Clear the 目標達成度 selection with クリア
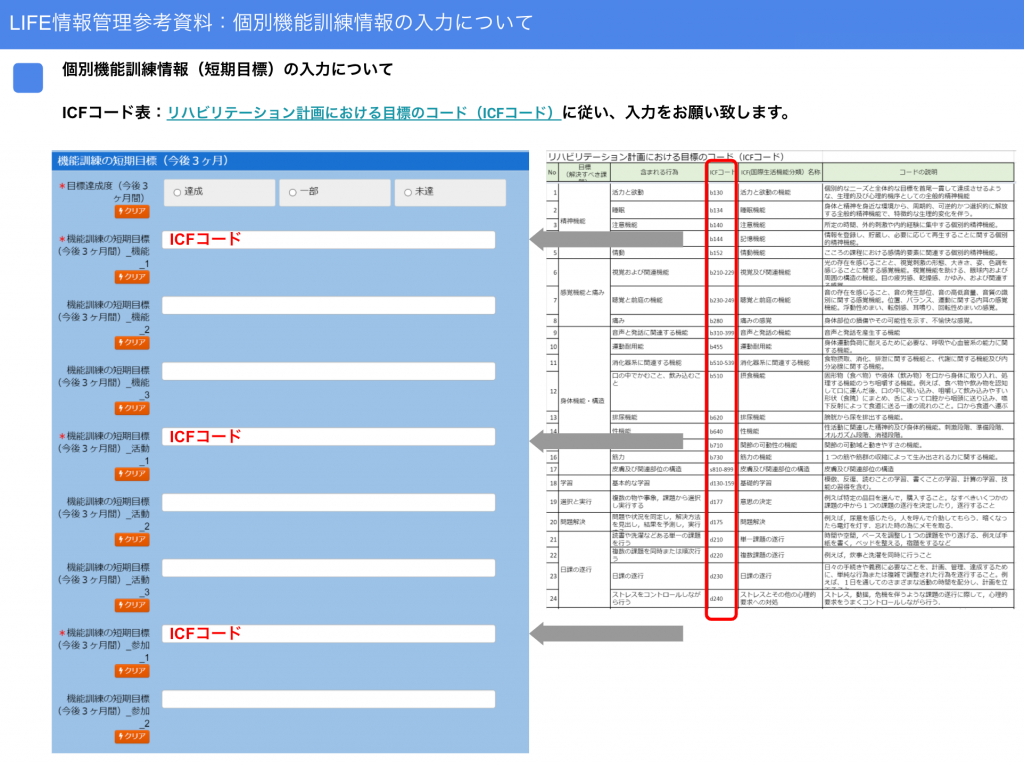This screenshot has height=762, width=1024. click(134, 211)
